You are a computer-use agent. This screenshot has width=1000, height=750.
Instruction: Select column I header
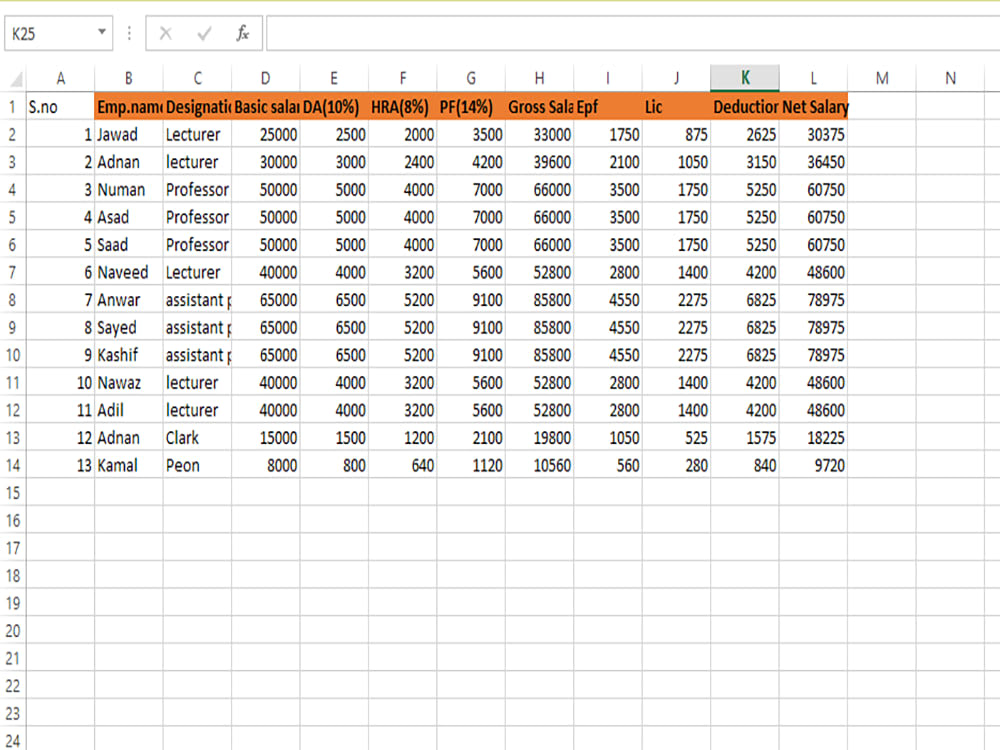pyautogui.click(x=608, y=78)
